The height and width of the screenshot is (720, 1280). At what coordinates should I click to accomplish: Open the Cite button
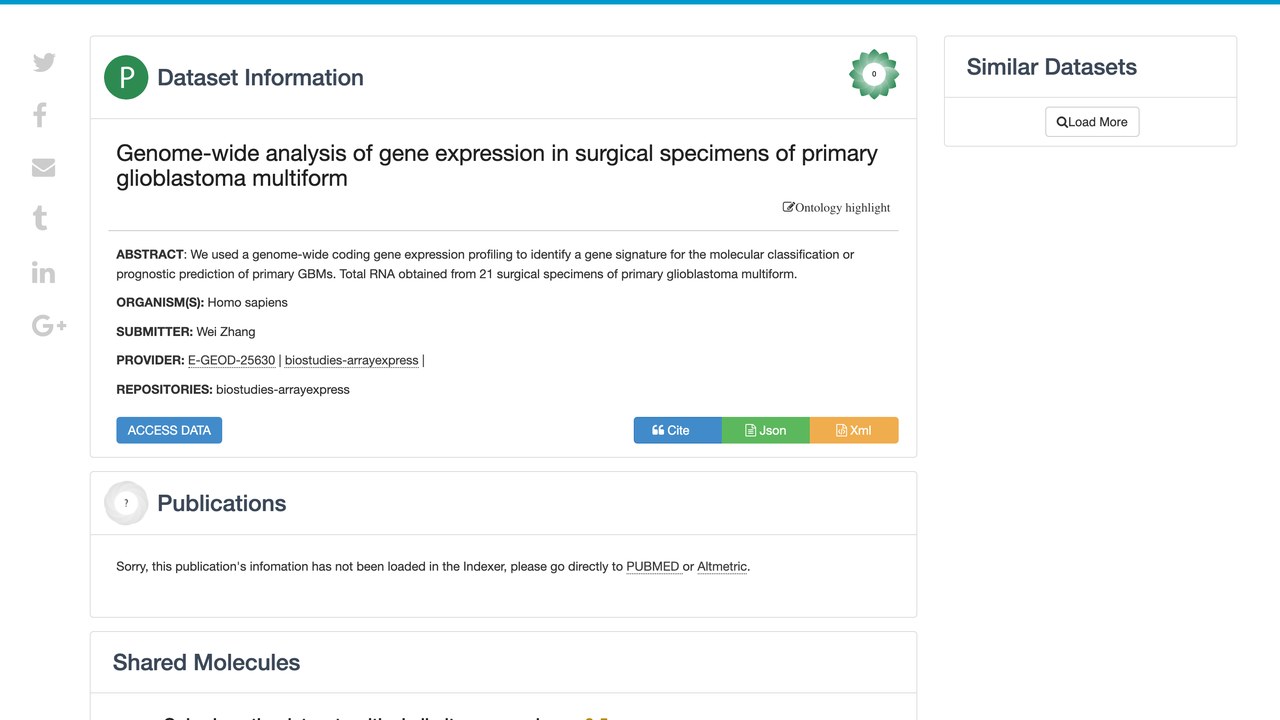pyautogui.click(x=677, y=430)
